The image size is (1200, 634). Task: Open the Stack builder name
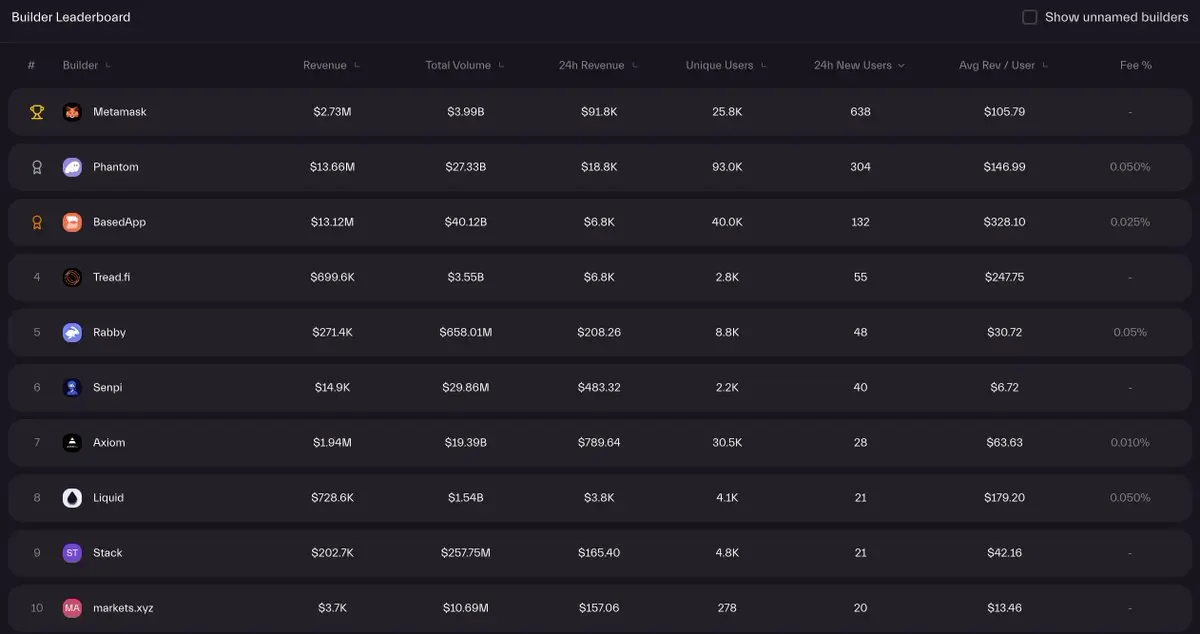[x=108, y=553]
